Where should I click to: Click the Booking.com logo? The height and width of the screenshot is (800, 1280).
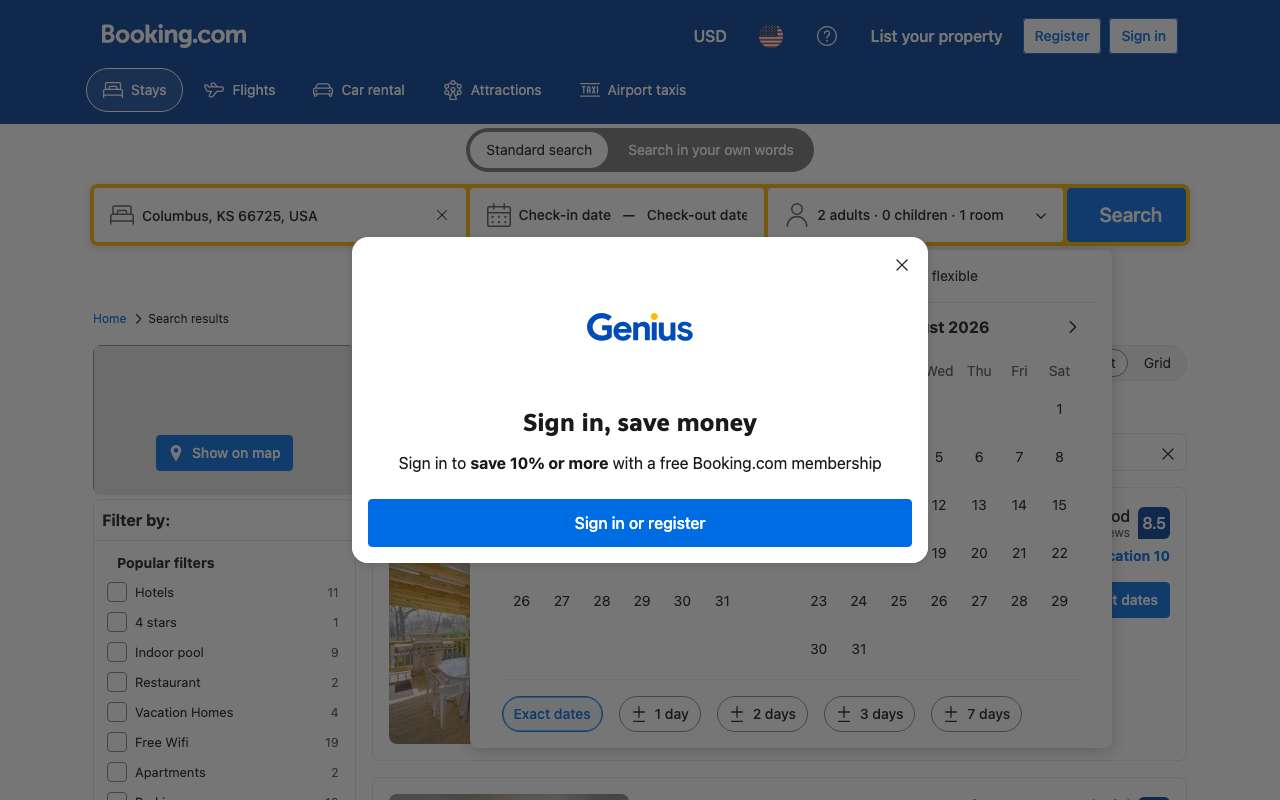pyautogui.click(x=174, y=35)
